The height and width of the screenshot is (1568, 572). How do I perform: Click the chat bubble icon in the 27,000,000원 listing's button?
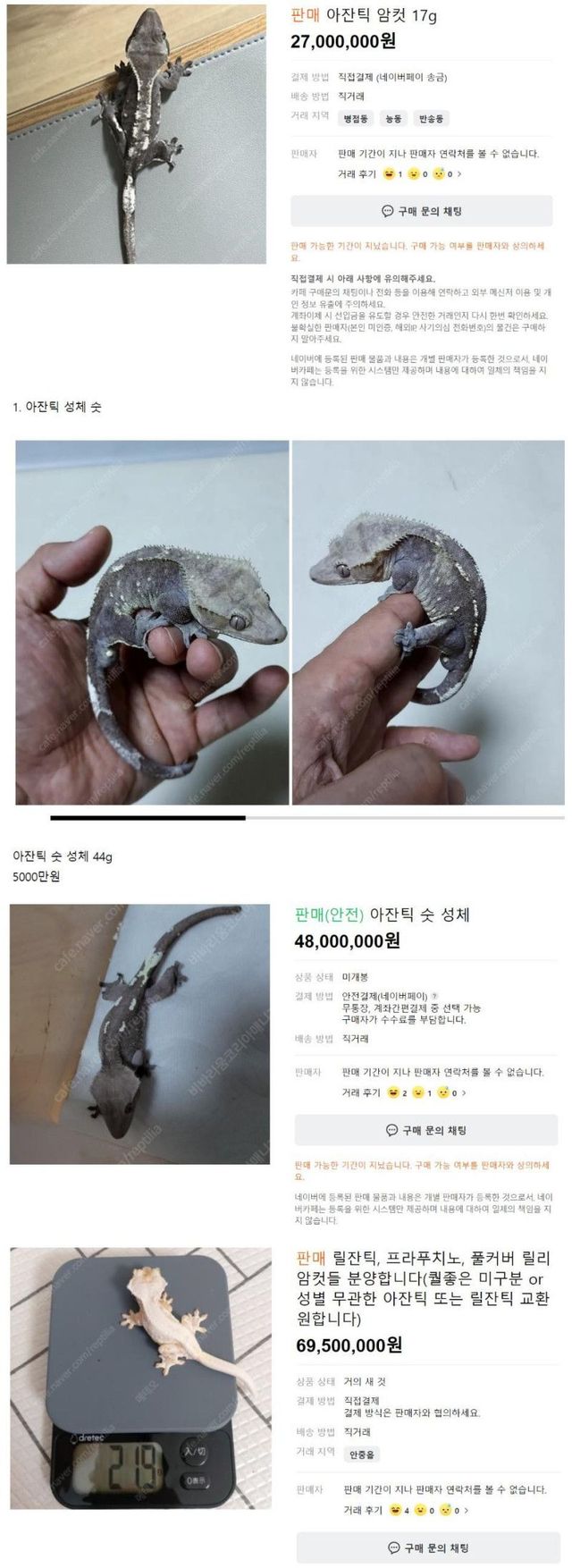387,212
